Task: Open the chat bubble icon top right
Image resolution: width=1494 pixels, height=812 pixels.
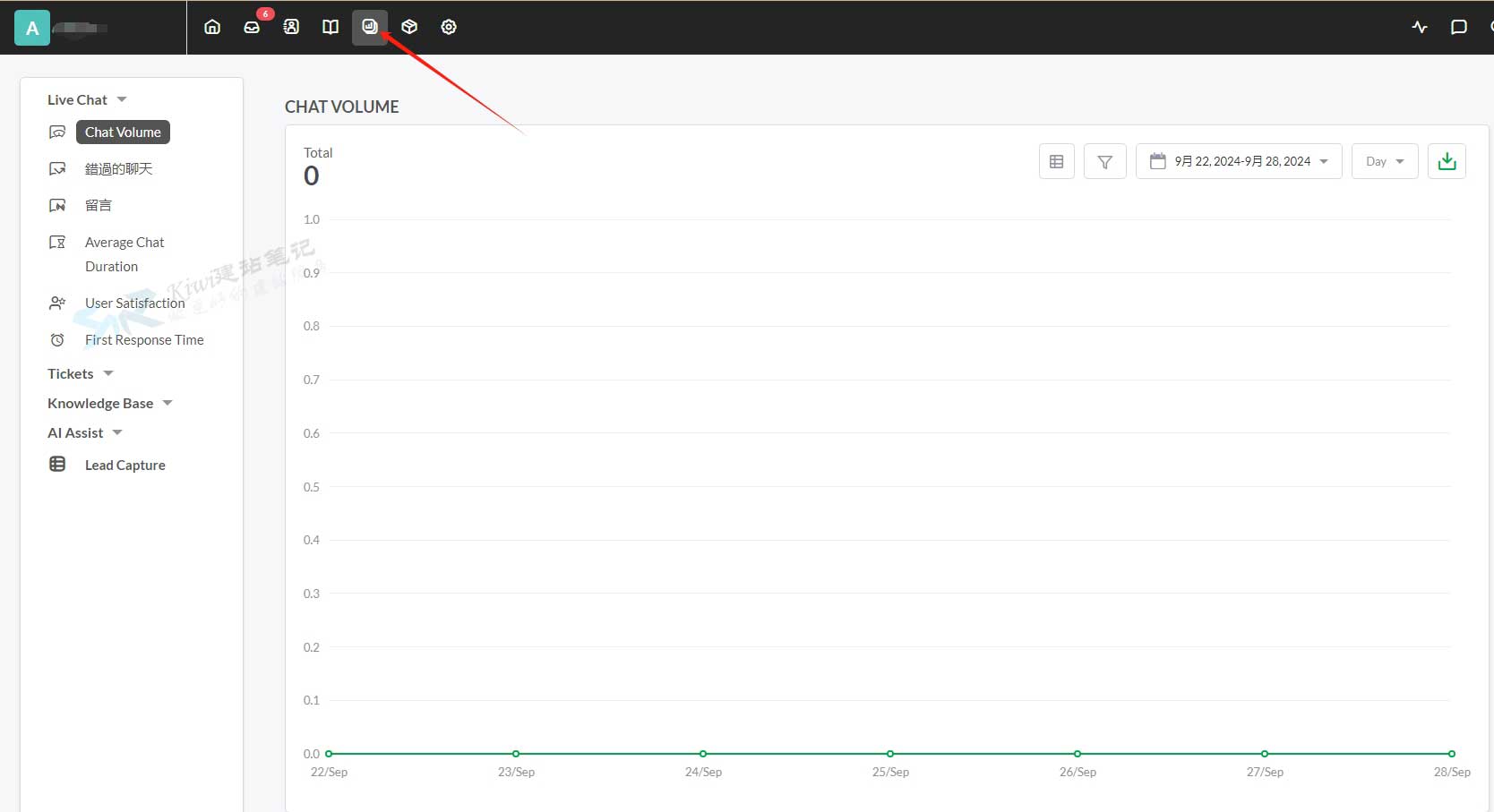Action: coord(1459,27)
